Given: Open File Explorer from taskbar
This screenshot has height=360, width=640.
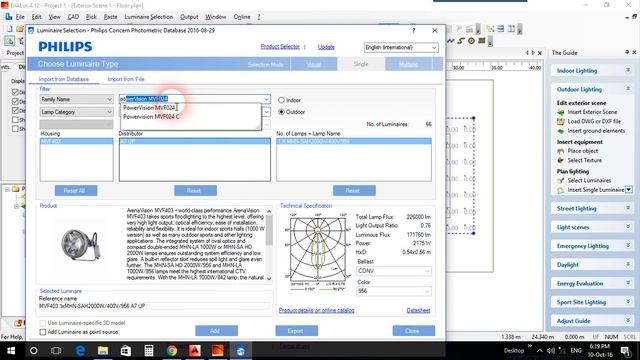Looking at the screenshot, I should click(103, 351).
